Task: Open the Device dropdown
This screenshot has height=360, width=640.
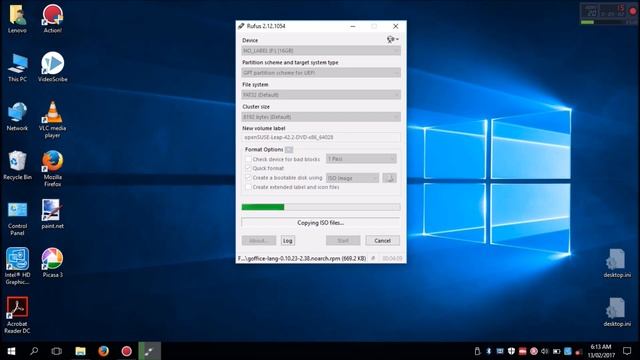Action: click(321, 51)
